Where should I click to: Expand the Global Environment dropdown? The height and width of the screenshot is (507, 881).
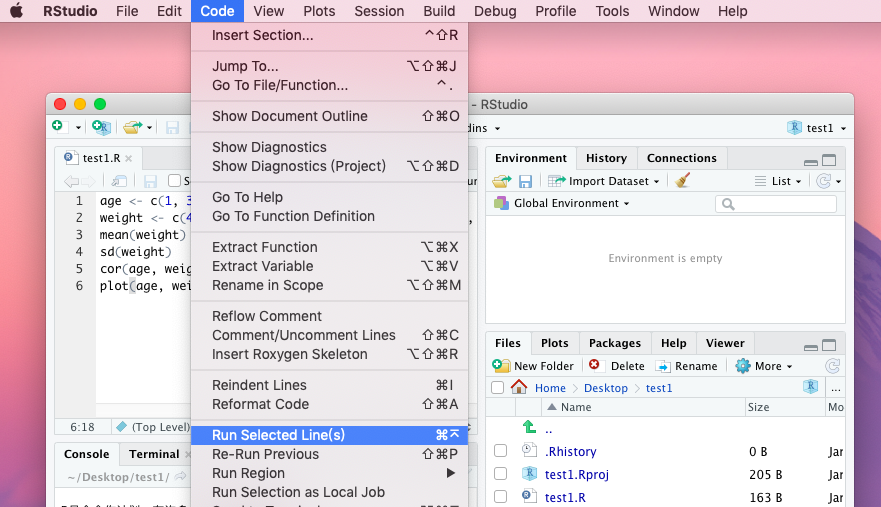coord(562,203)
